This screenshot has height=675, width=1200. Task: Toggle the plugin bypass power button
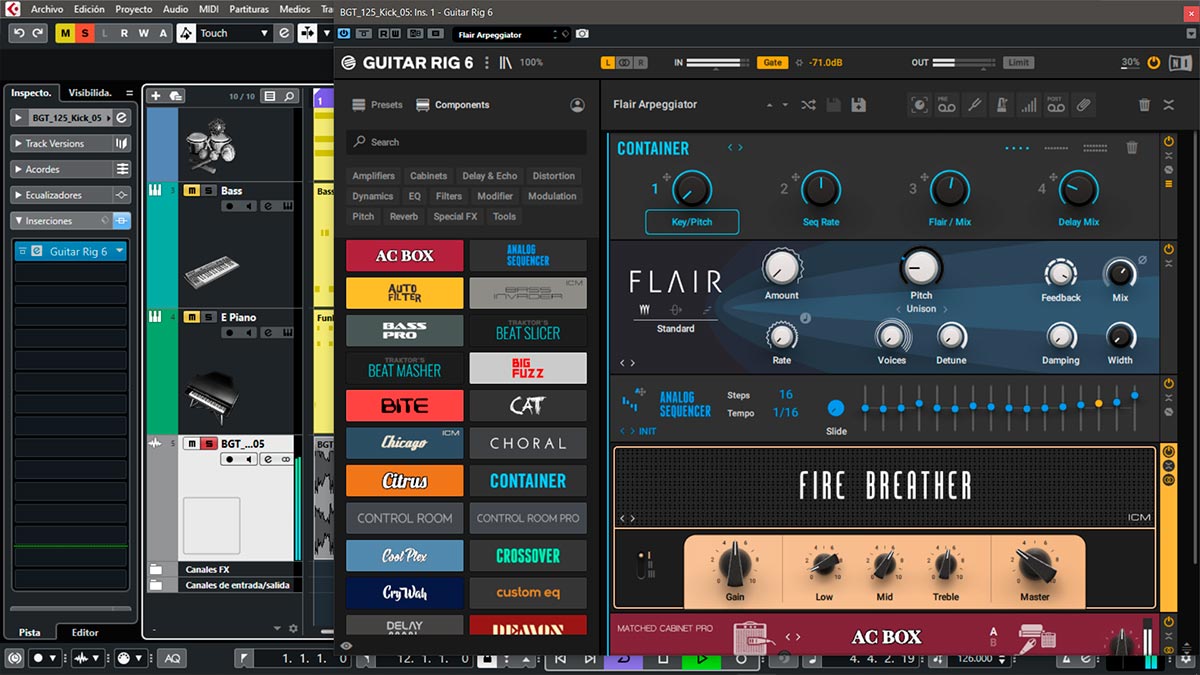pyautogui.click(x=344, y=34)
